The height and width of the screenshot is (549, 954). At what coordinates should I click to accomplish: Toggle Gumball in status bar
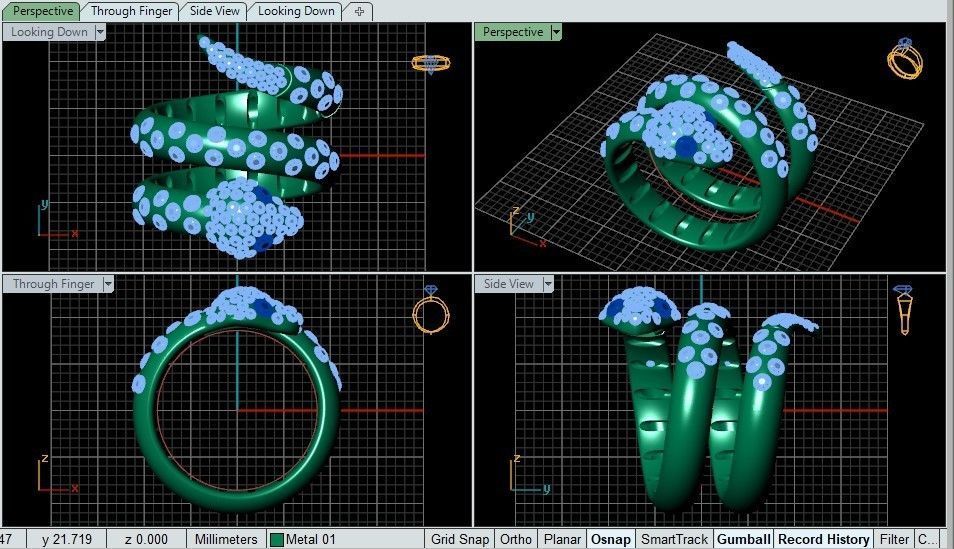click(x=743, y=539)
